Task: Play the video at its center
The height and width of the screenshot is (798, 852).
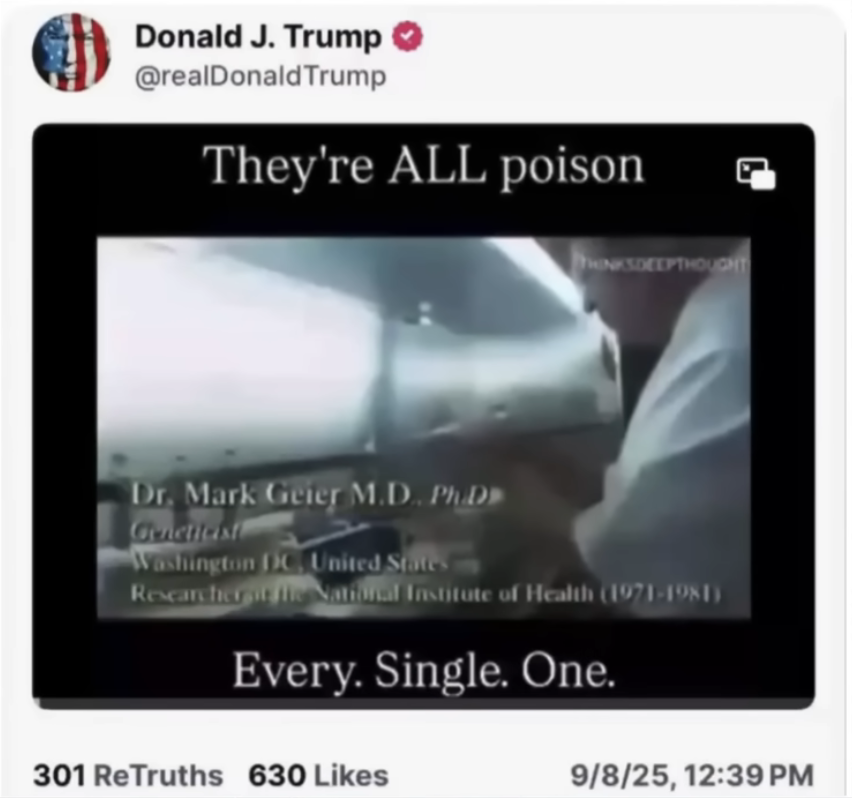Action: (424, 428)
